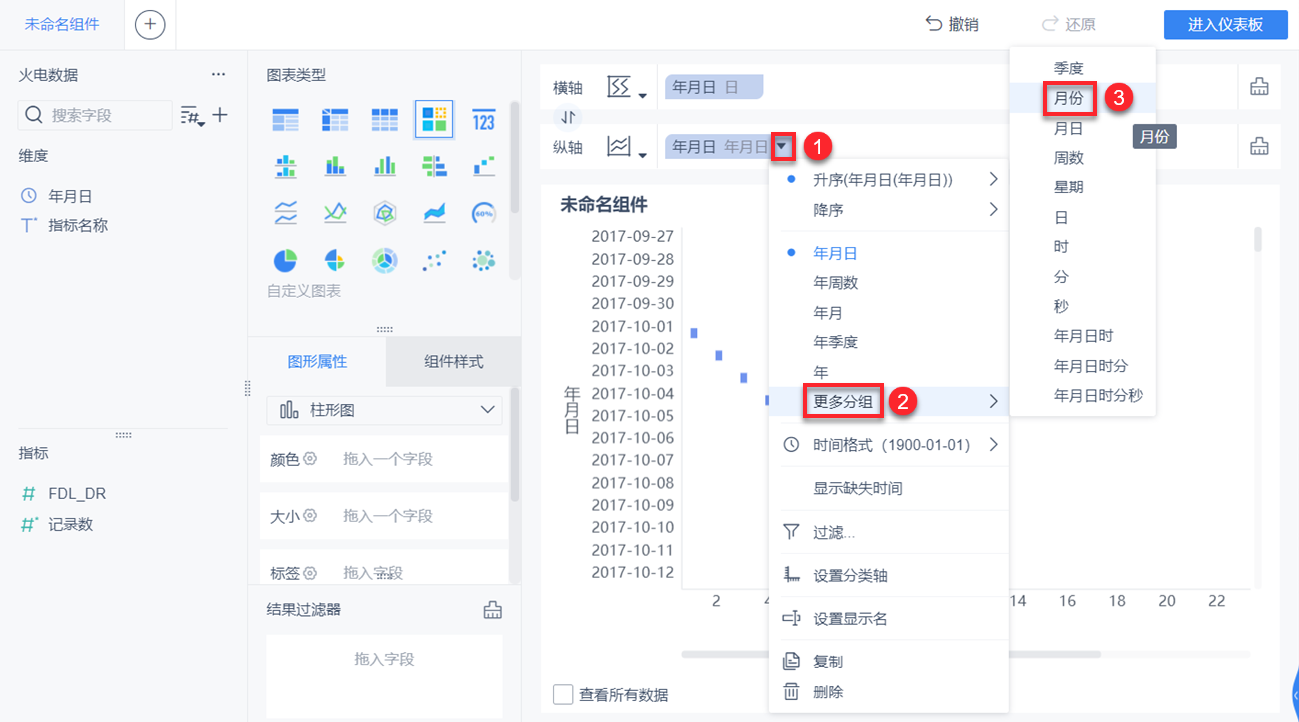Click the add field plus icon

click(220, 115)
